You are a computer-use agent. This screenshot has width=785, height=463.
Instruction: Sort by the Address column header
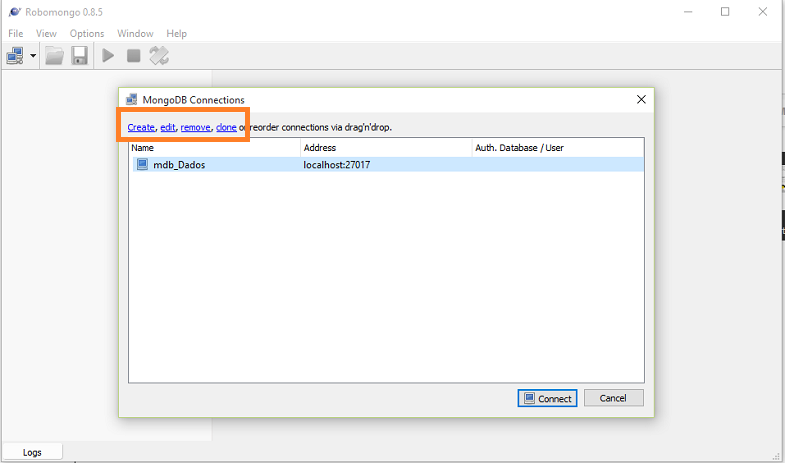(x=386, y=148)
